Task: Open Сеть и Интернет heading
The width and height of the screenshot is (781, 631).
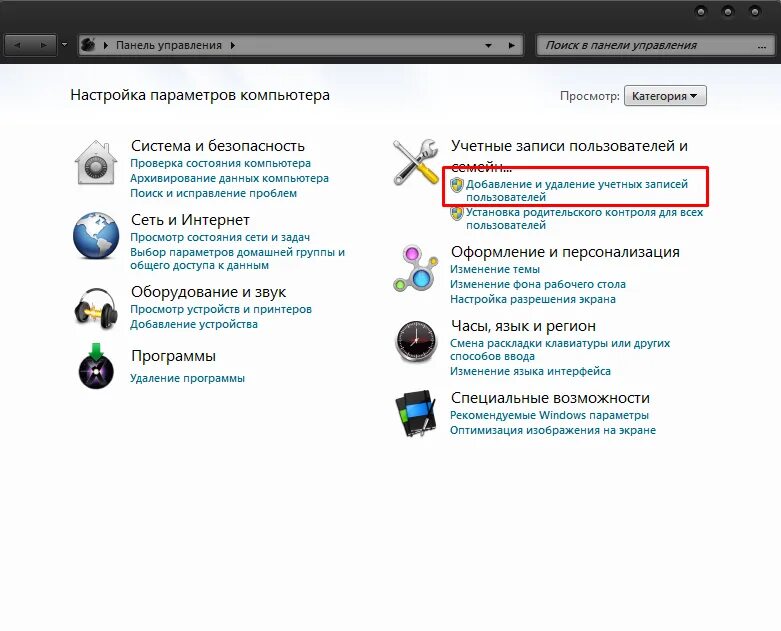Action: pos(190,220)
